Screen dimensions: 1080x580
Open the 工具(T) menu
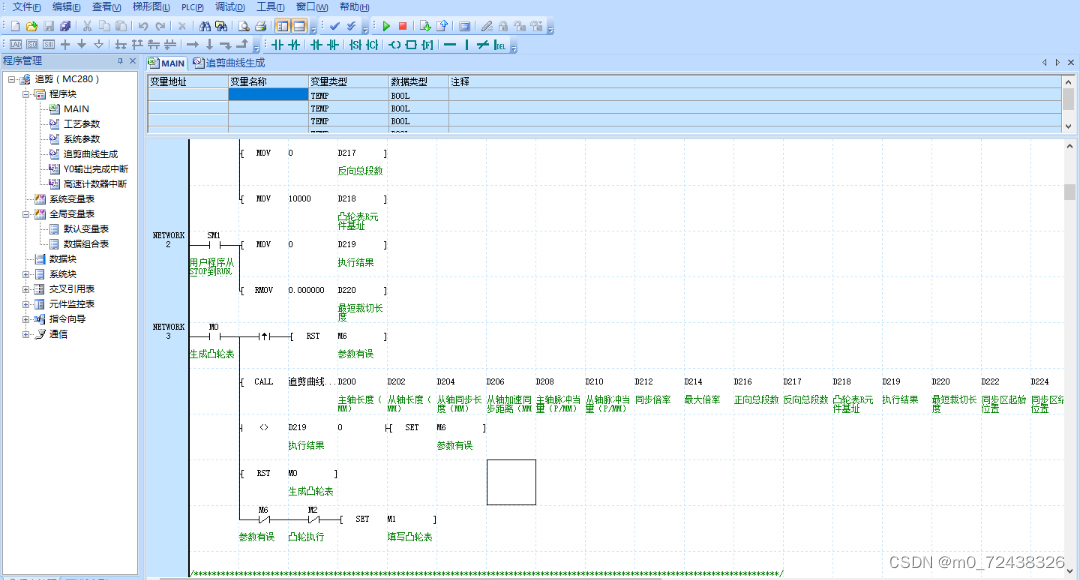coord(270,7)
